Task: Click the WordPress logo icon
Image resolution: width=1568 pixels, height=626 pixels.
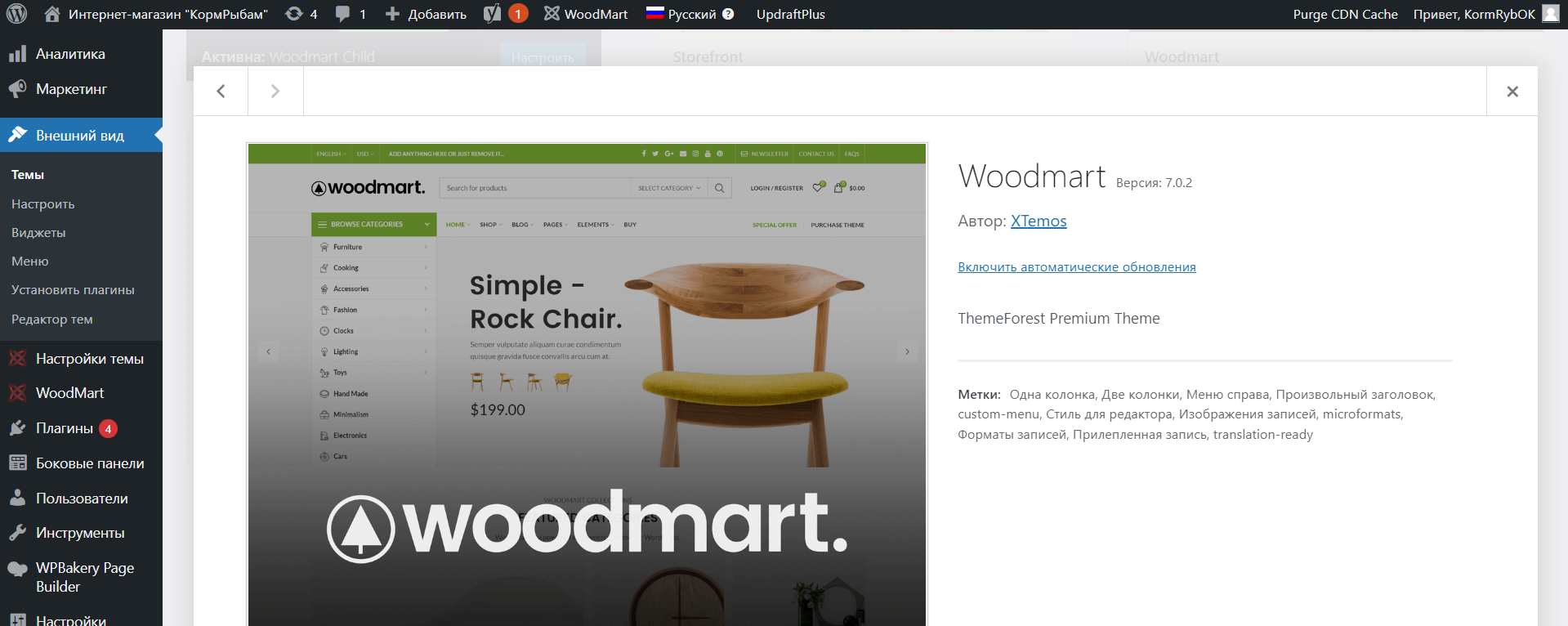Action: point(16,14)
